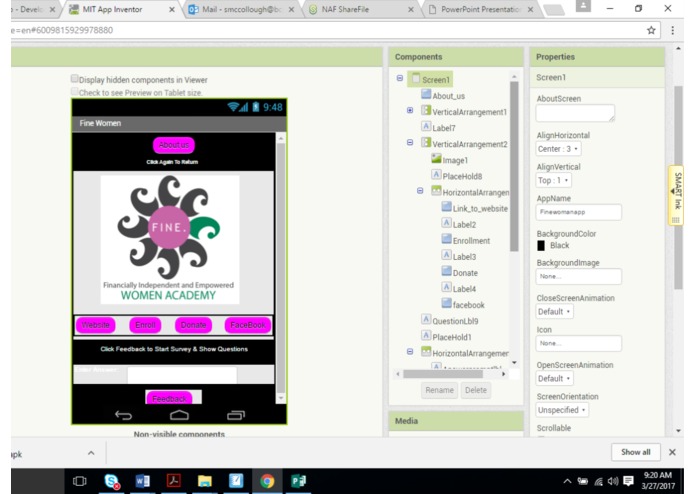Image resolution: width=695 pixels, height=494 pixels.
Task: Click the Delete component button
Action: [476, 390]
